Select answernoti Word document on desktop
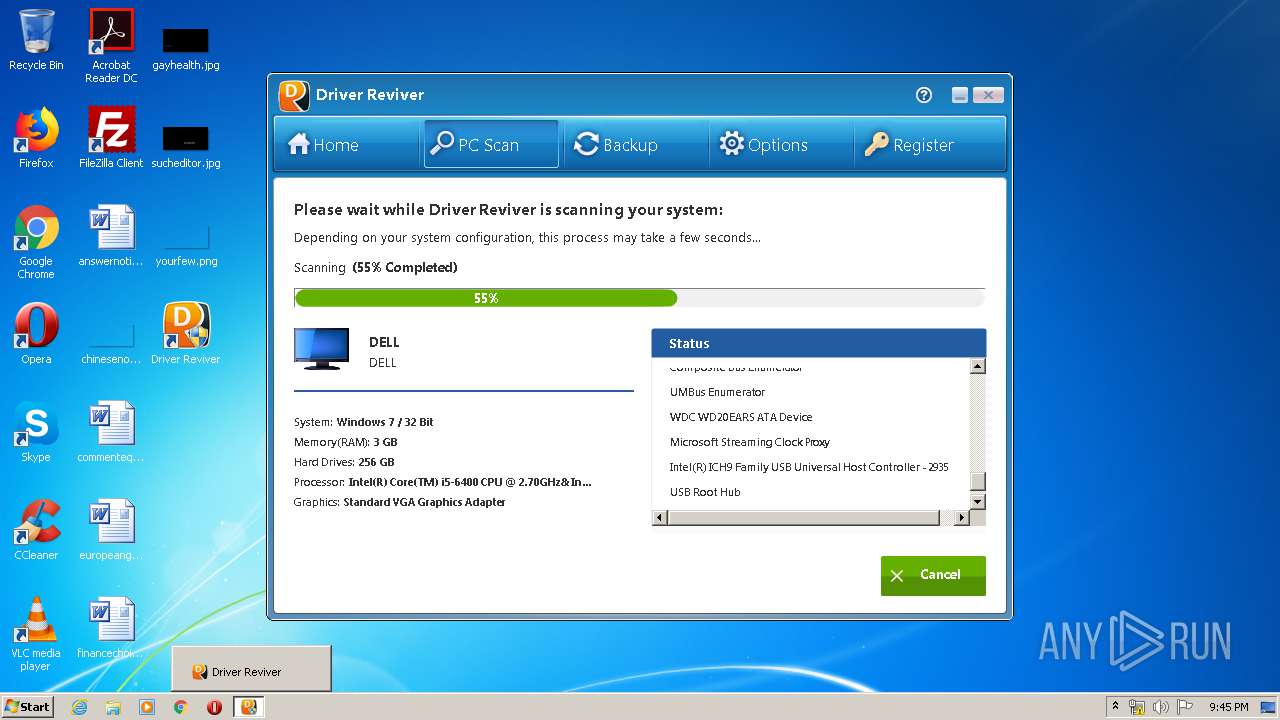The image size is (1280, 720). pyautogui.click(x=111, y=236)
